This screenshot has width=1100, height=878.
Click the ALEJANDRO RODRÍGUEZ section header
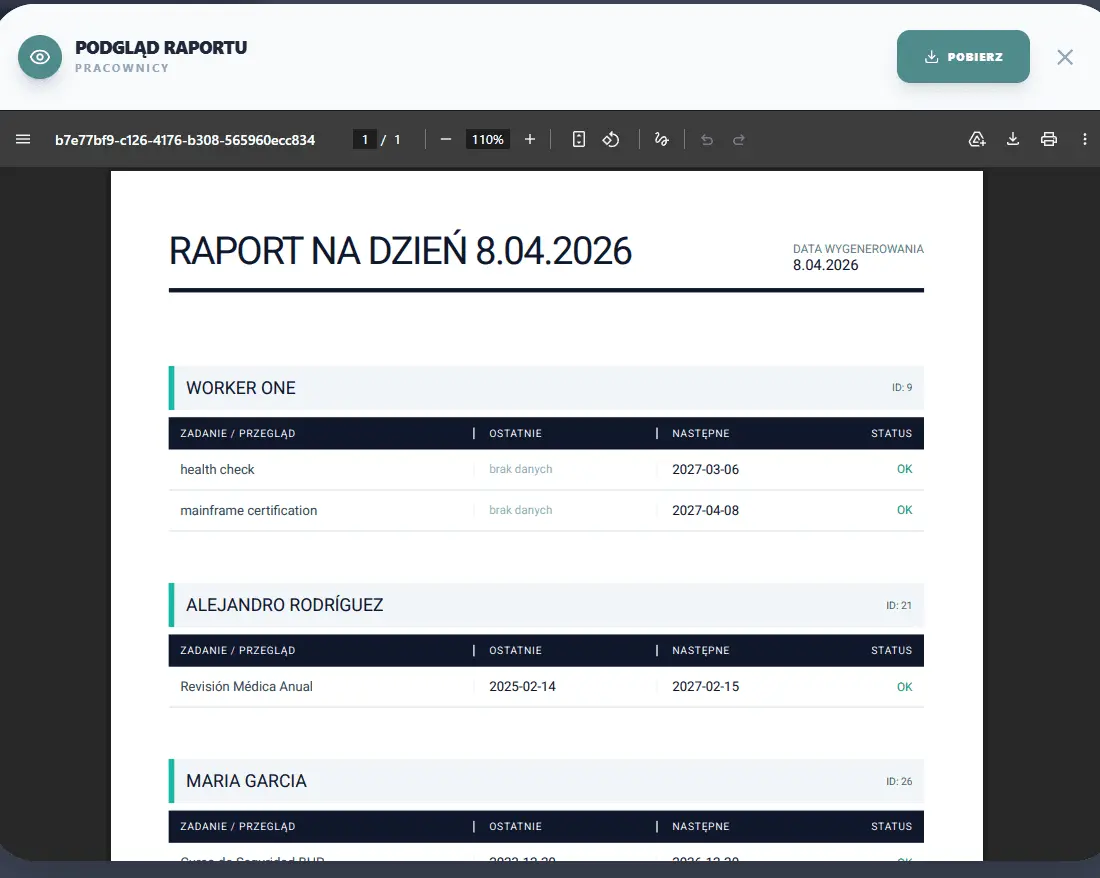[546, 605]
